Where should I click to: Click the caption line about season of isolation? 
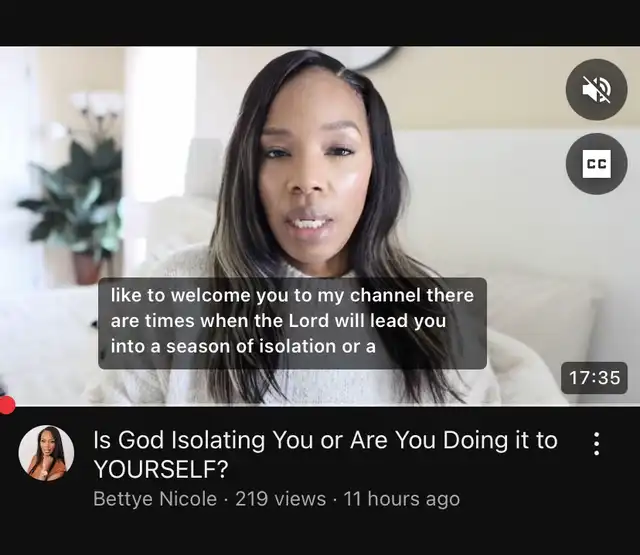[243, 346]
